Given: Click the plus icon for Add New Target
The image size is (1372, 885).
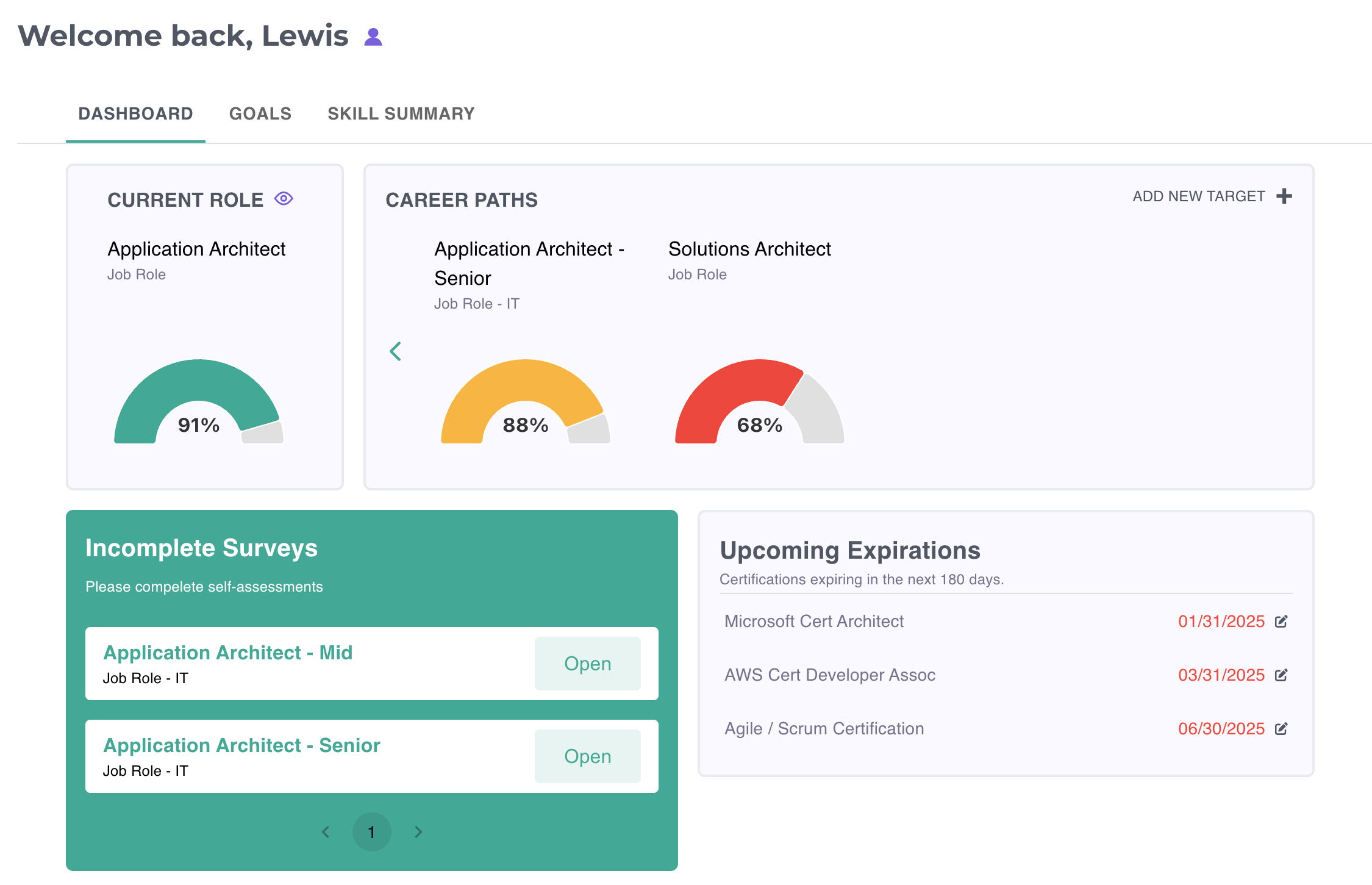Looking at the screenshot, I should pos(1284,196).
